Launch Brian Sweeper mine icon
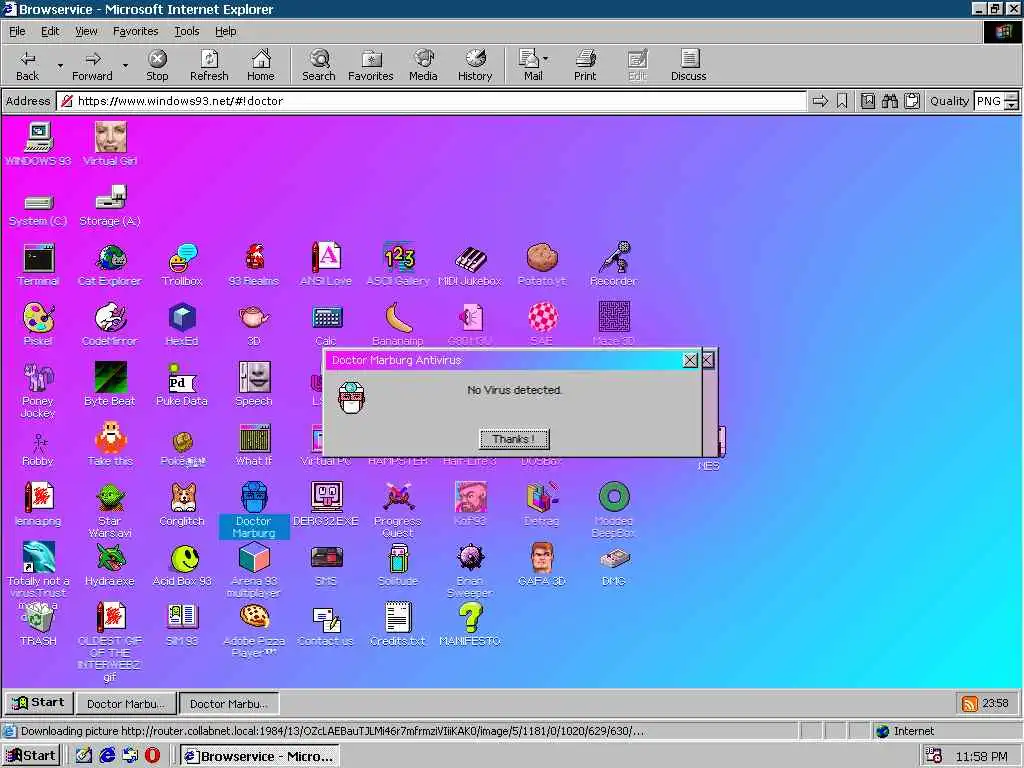Viewport: 1024px width, 768px height. pyautogui.click(x=470, y=570)
